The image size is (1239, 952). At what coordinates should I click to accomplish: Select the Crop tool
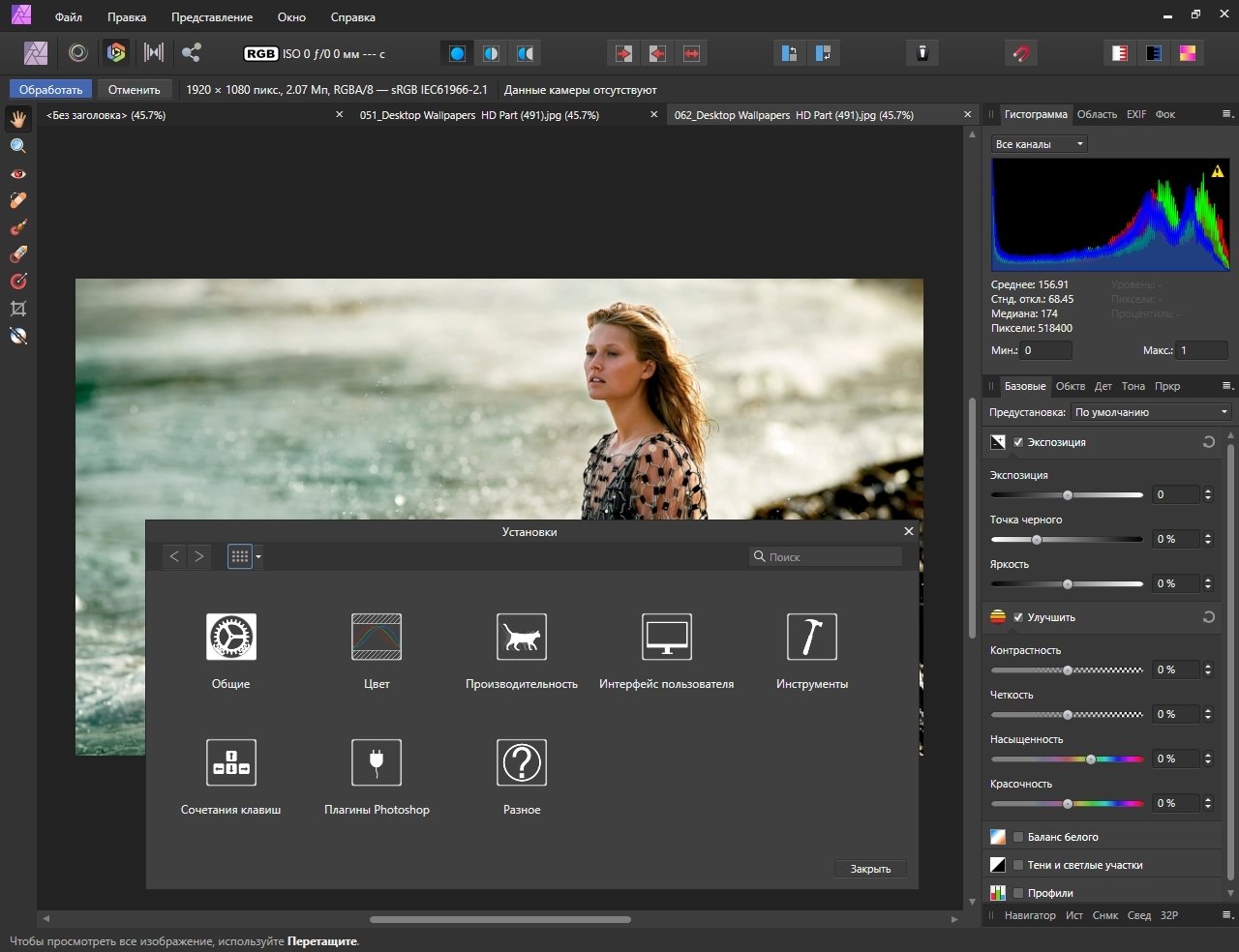pyautogui.click(x=18, y=309)
